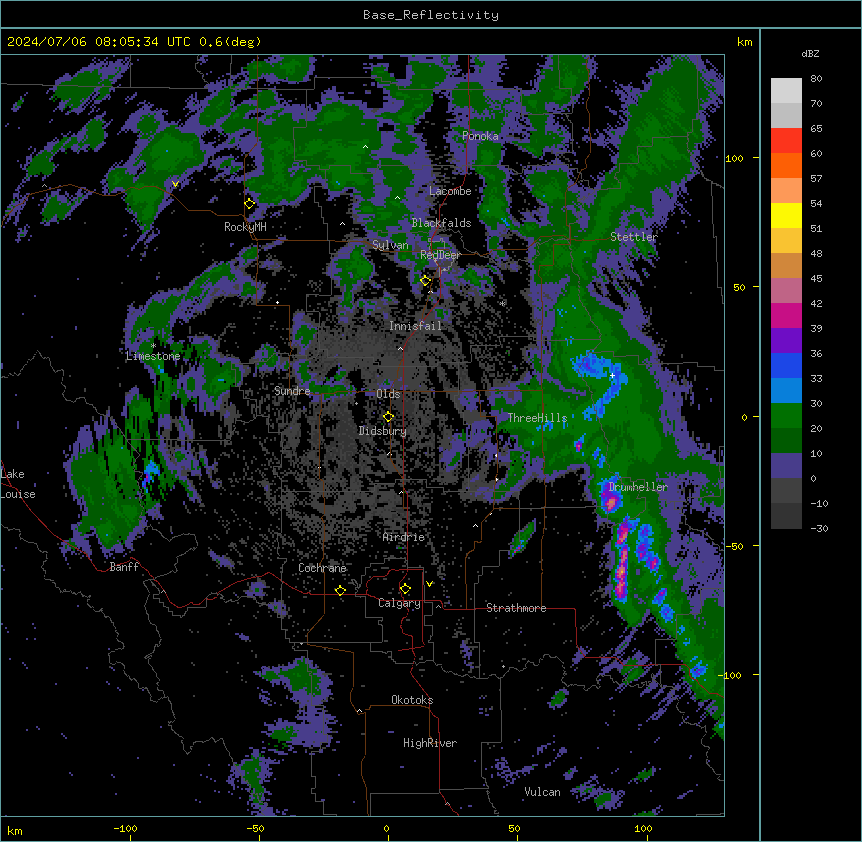Click the Okotoks town label
This screenshot has height=842, width=862.
click(x=412, y=700)
